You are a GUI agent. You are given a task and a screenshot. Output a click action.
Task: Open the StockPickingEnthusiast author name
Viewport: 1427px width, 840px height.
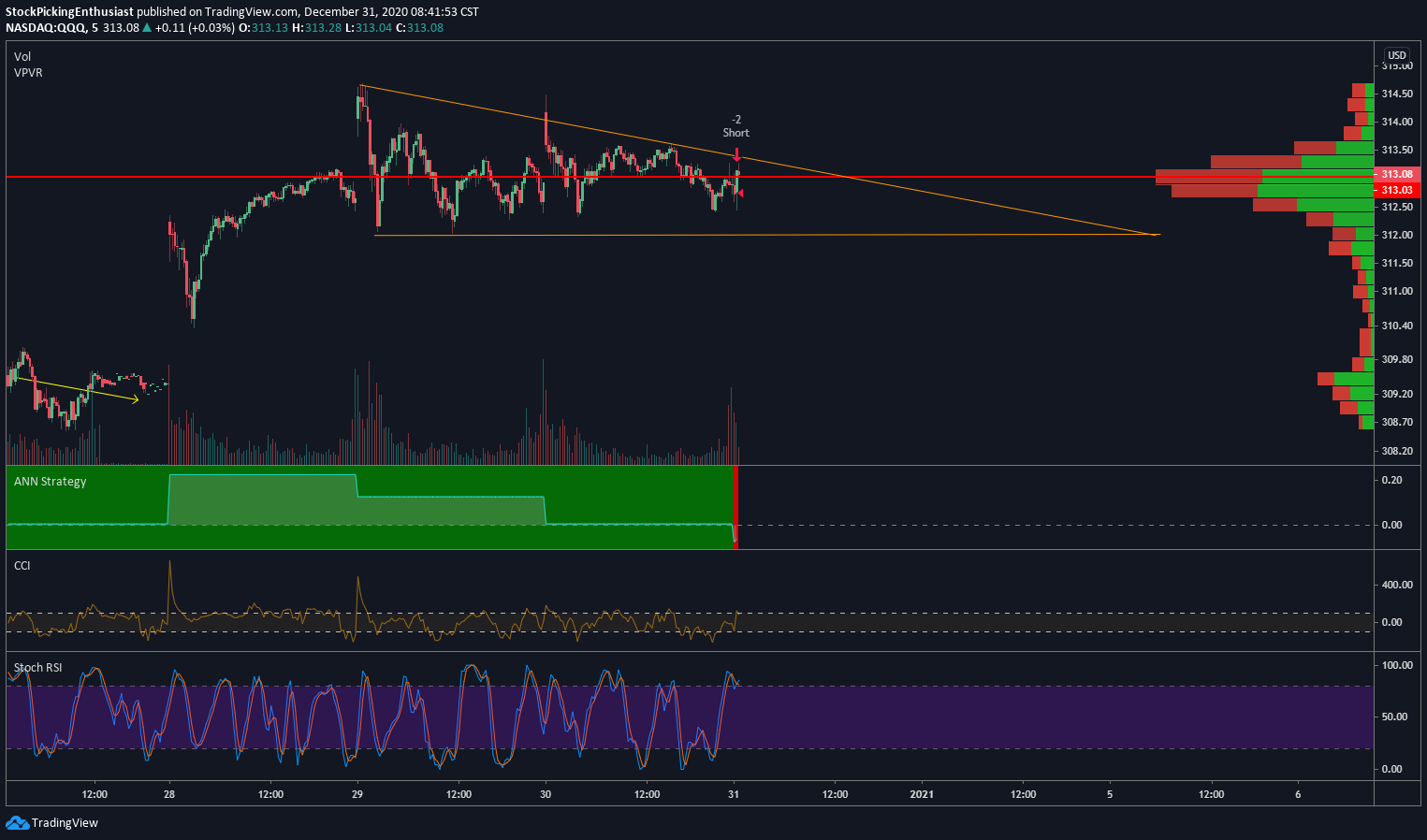tap(69, 12)
